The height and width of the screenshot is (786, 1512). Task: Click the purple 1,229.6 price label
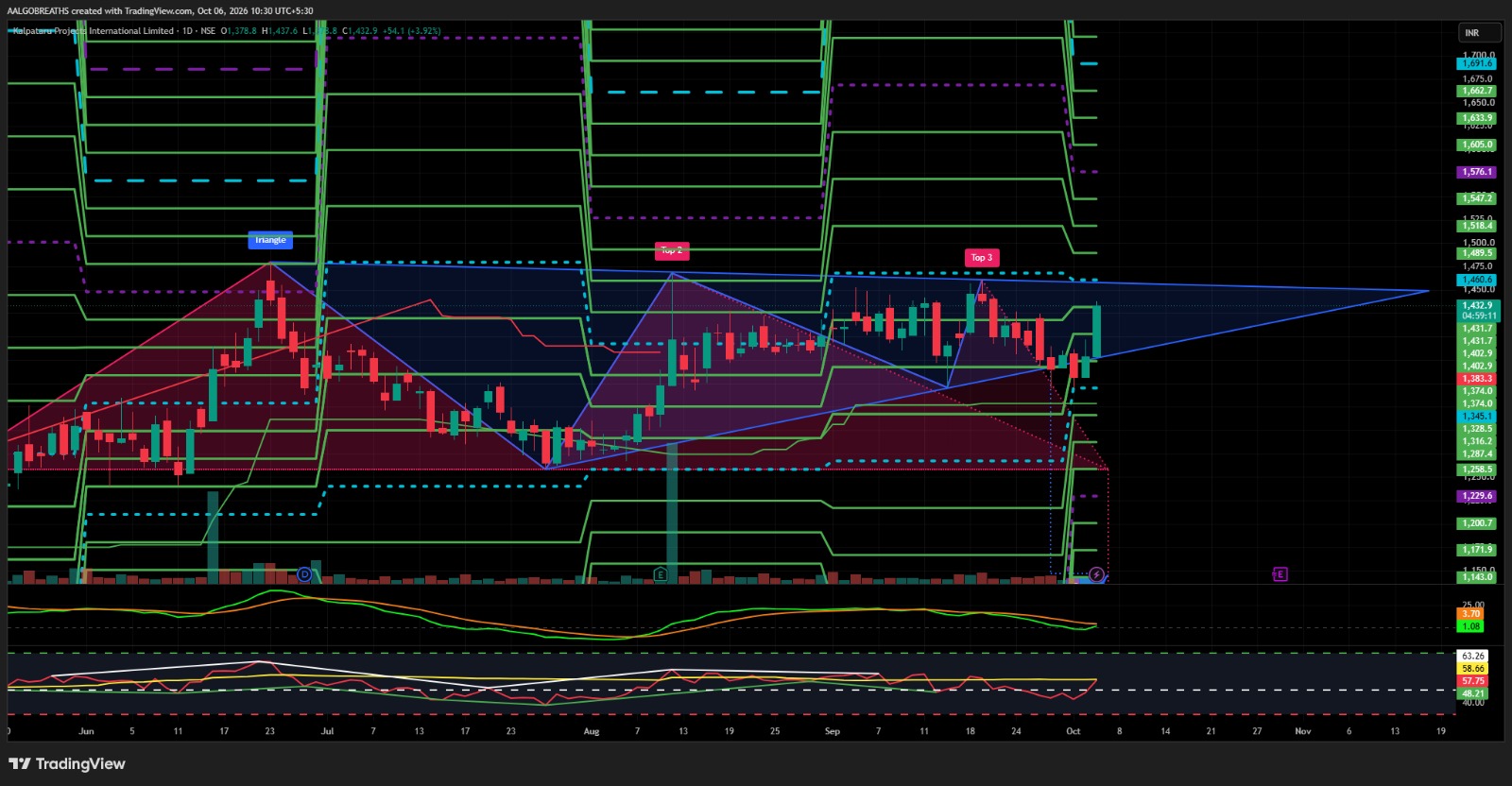[x=1477, y=496]
